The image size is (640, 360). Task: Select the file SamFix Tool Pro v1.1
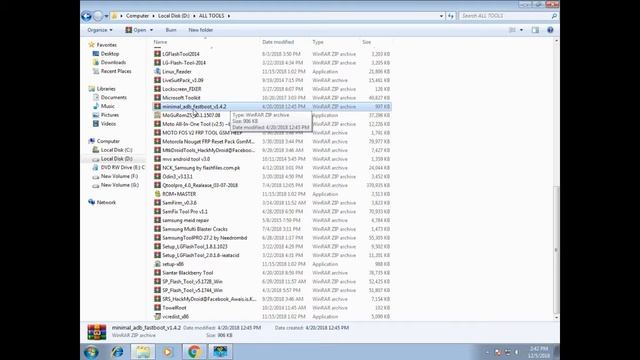184,211
